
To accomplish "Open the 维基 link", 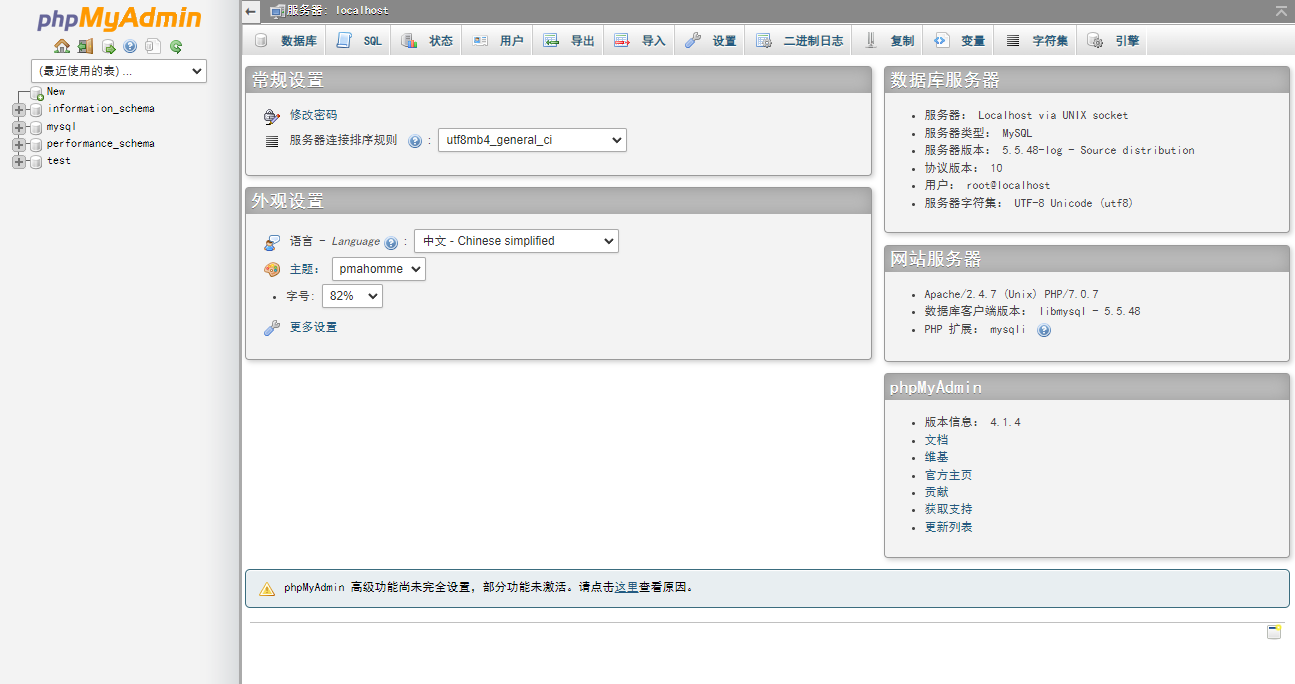I will 936,457.
